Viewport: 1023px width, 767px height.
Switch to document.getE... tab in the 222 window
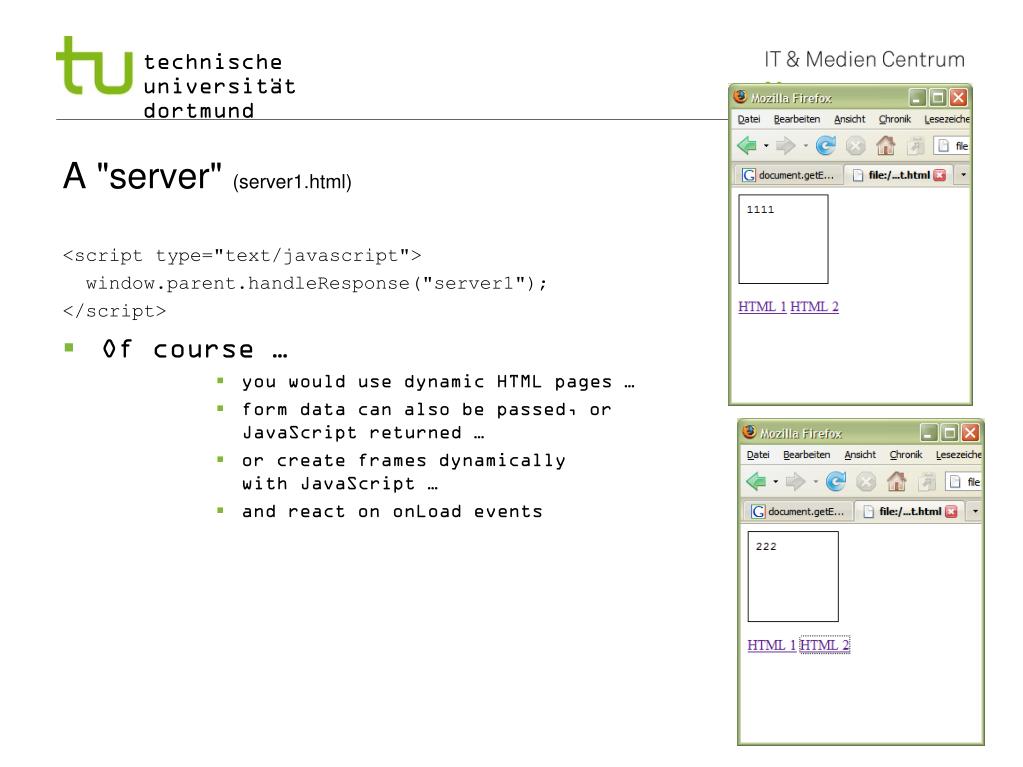pos(799,511)
